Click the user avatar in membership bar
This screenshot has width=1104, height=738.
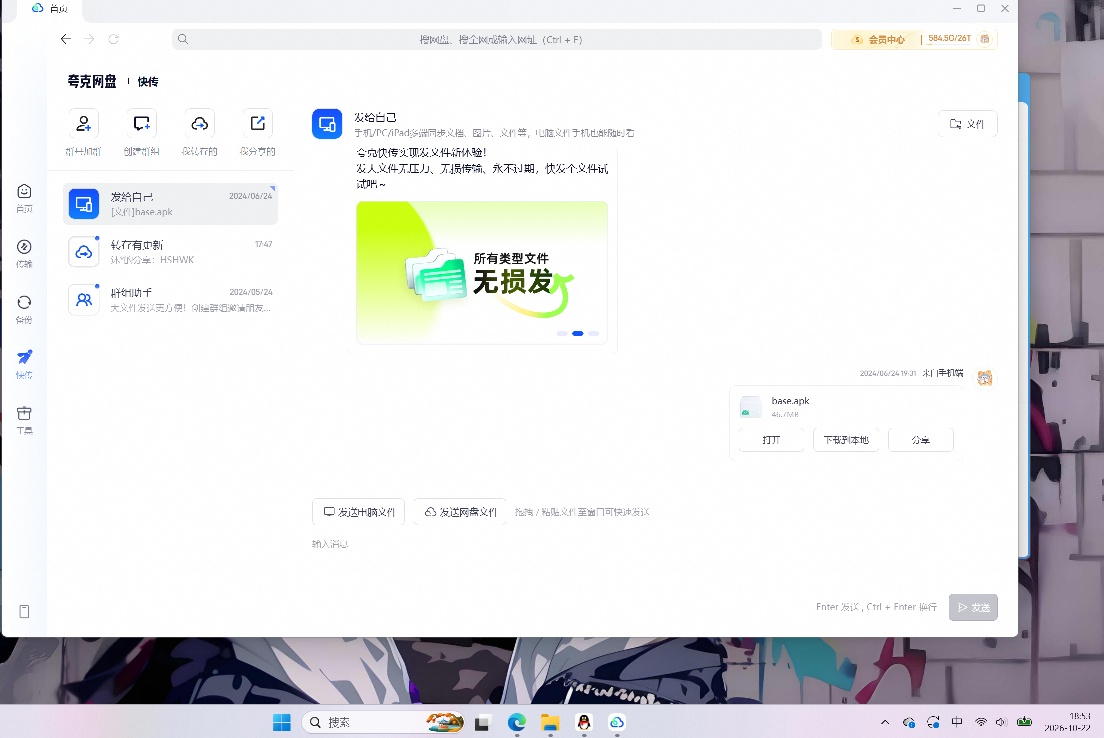tap(985, 39)
